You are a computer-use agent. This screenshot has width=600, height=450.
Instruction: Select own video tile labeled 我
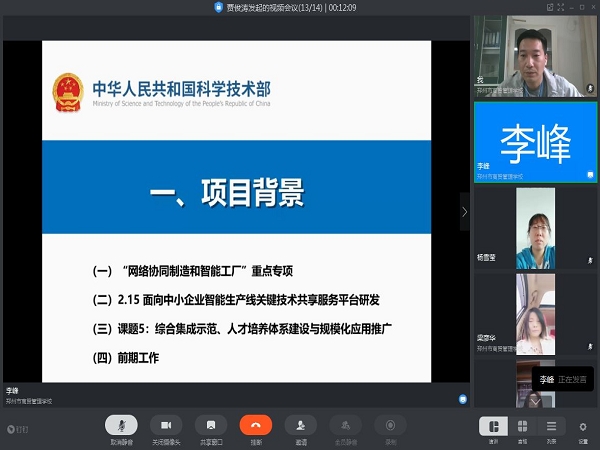tap(535, 56)
